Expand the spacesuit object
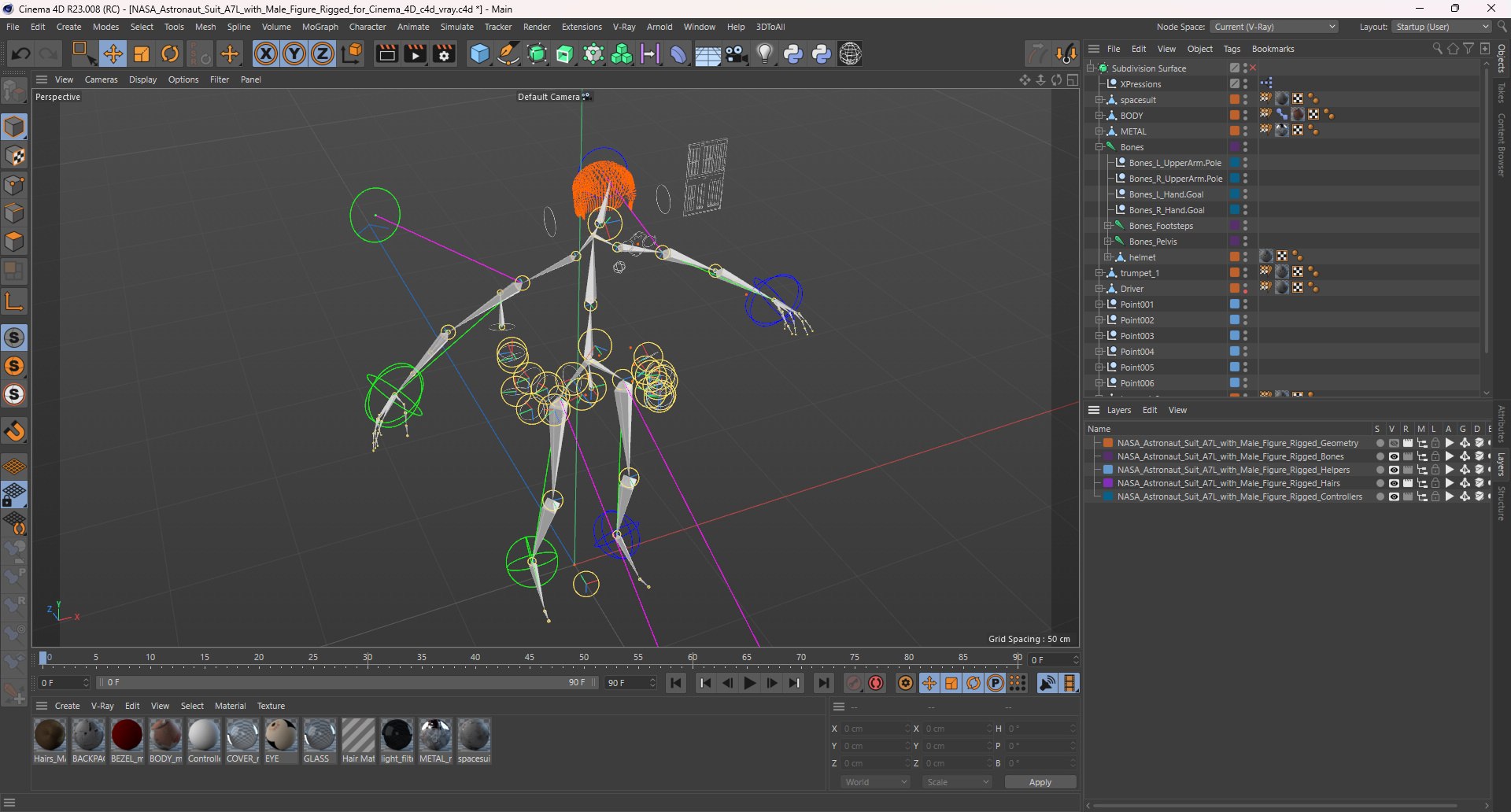 click(1099, 100)
